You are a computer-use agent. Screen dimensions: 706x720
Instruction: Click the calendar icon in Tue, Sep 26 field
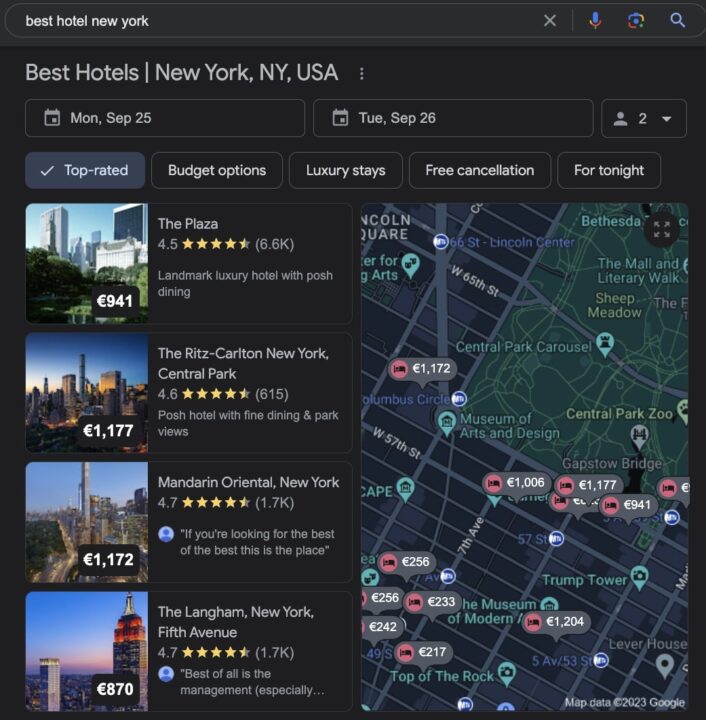point(340,118)
